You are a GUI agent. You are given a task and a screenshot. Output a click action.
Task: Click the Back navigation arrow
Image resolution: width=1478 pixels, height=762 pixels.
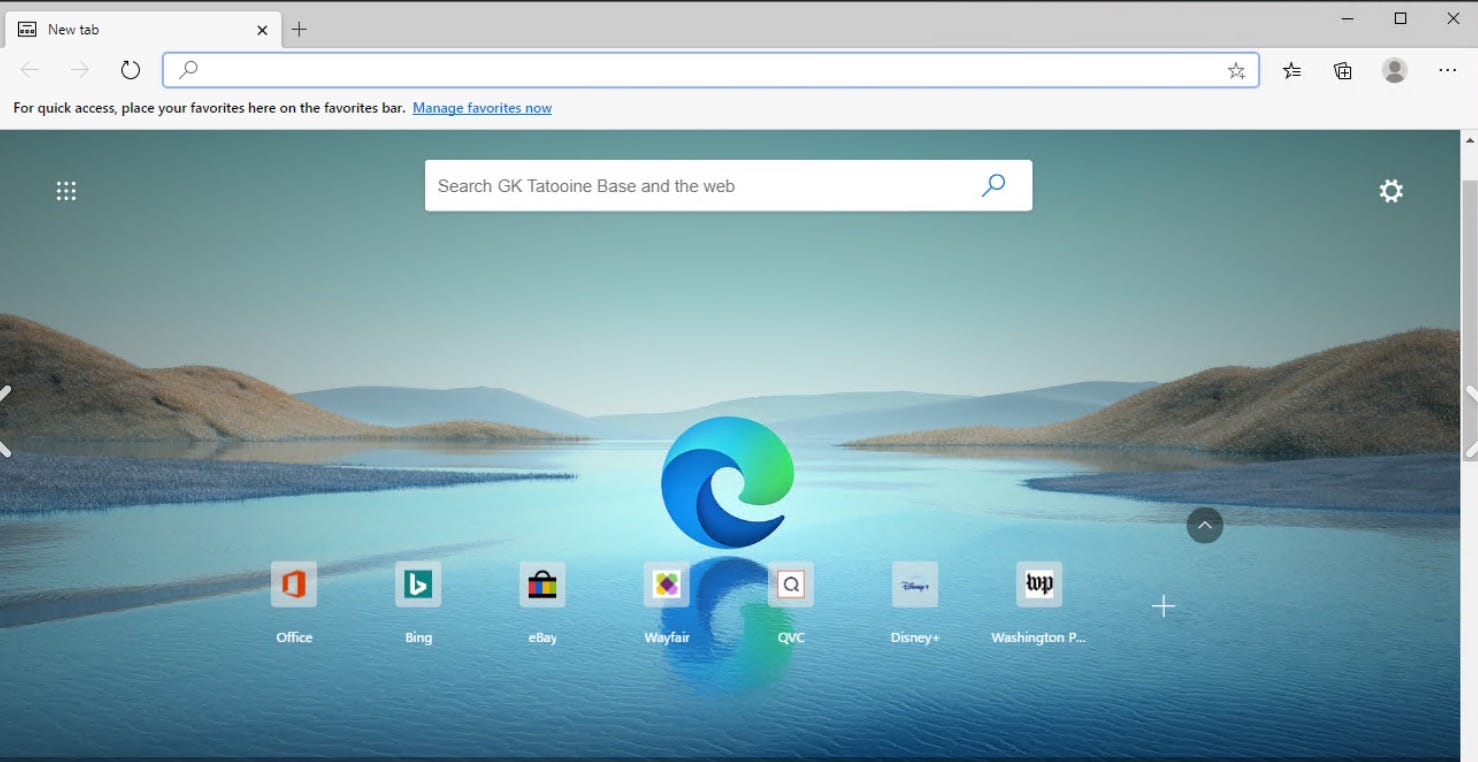pos(30,70)
